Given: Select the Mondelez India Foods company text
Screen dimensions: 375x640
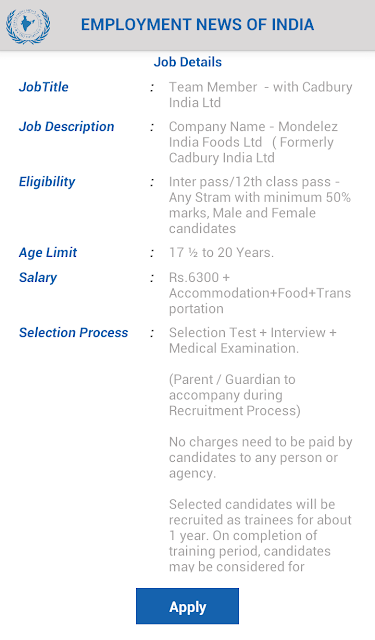Looking at the screenshot, I should (x=253, y=142).
